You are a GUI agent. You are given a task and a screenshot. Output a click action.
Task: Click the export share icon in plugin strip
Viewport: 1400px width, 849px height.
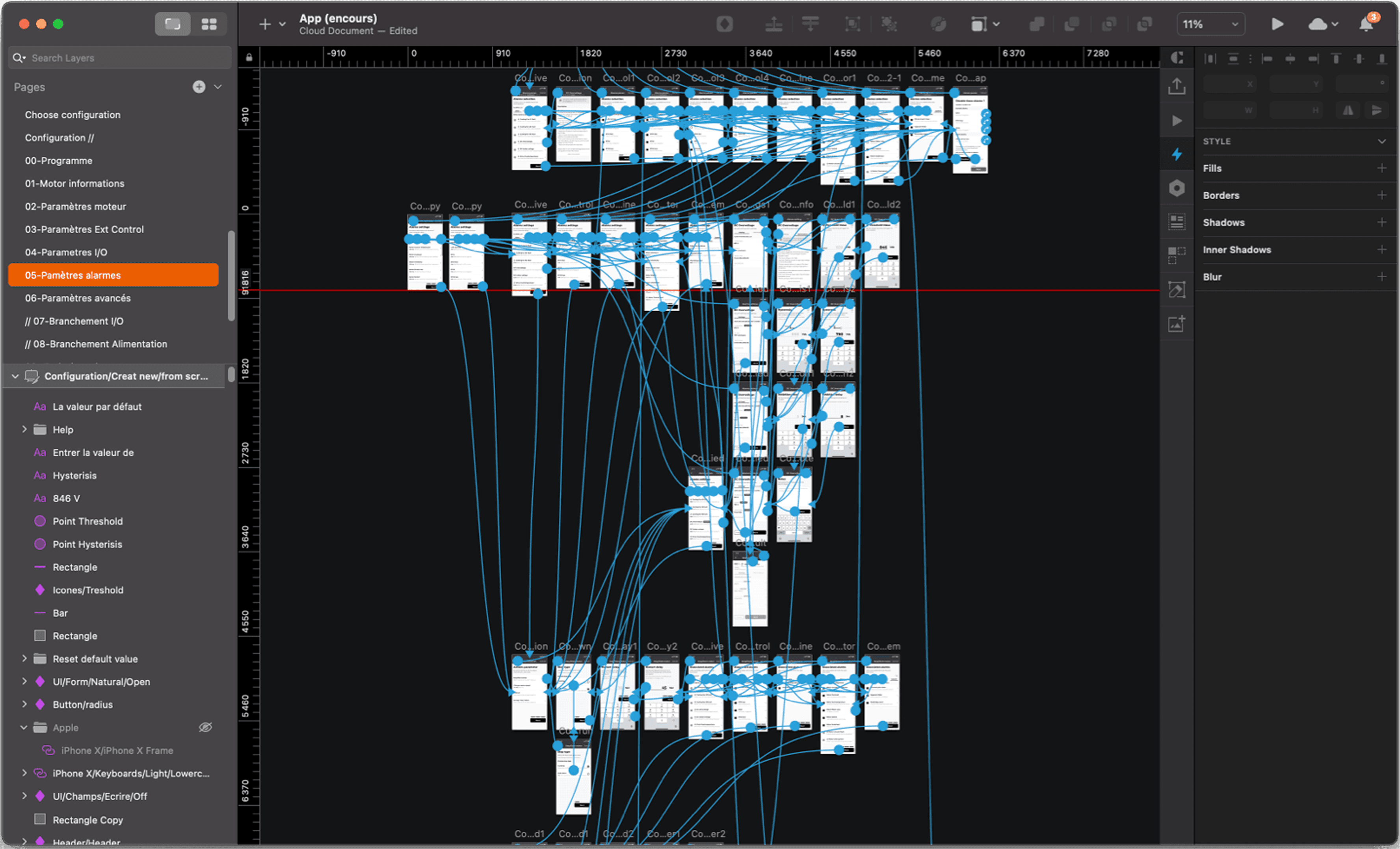click(x=1177, y=86)
